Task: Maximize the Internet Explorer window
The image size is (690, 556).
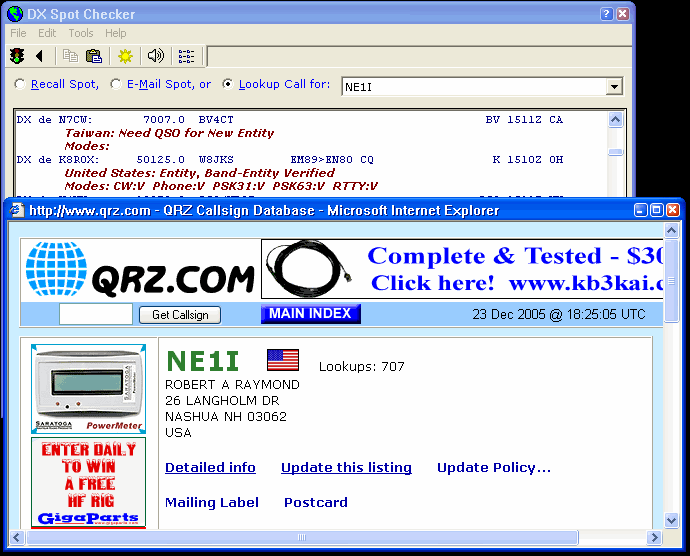Action: pyautogui.click(x=657, y=210)
